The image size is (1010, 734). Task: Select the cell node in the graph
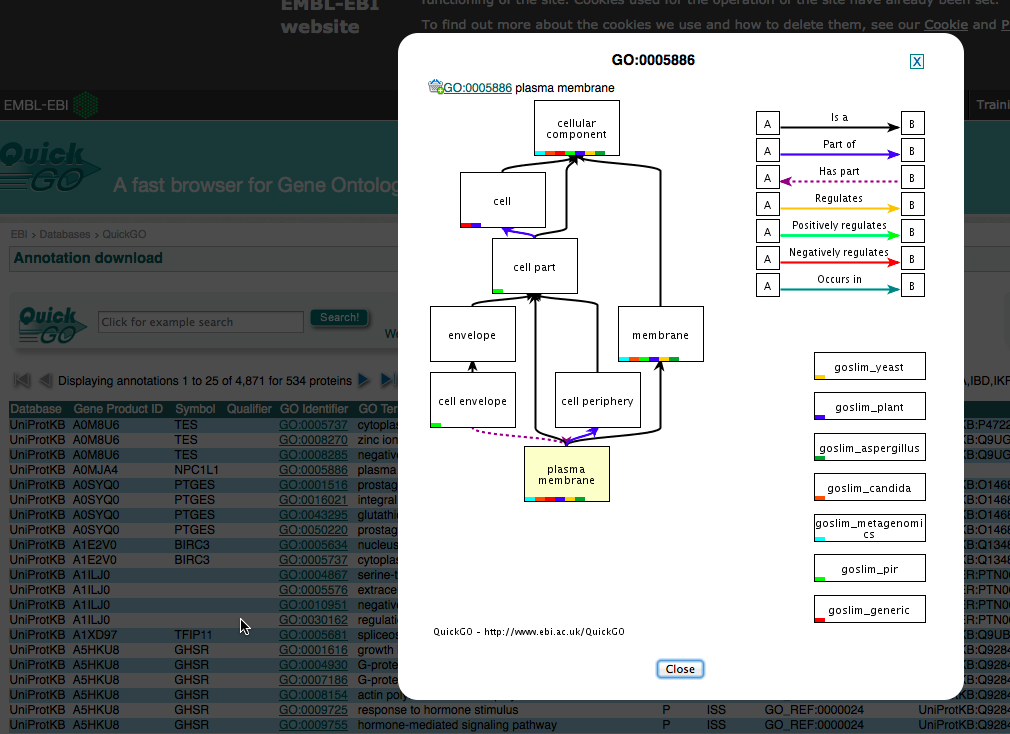click(x=502, y=200)
